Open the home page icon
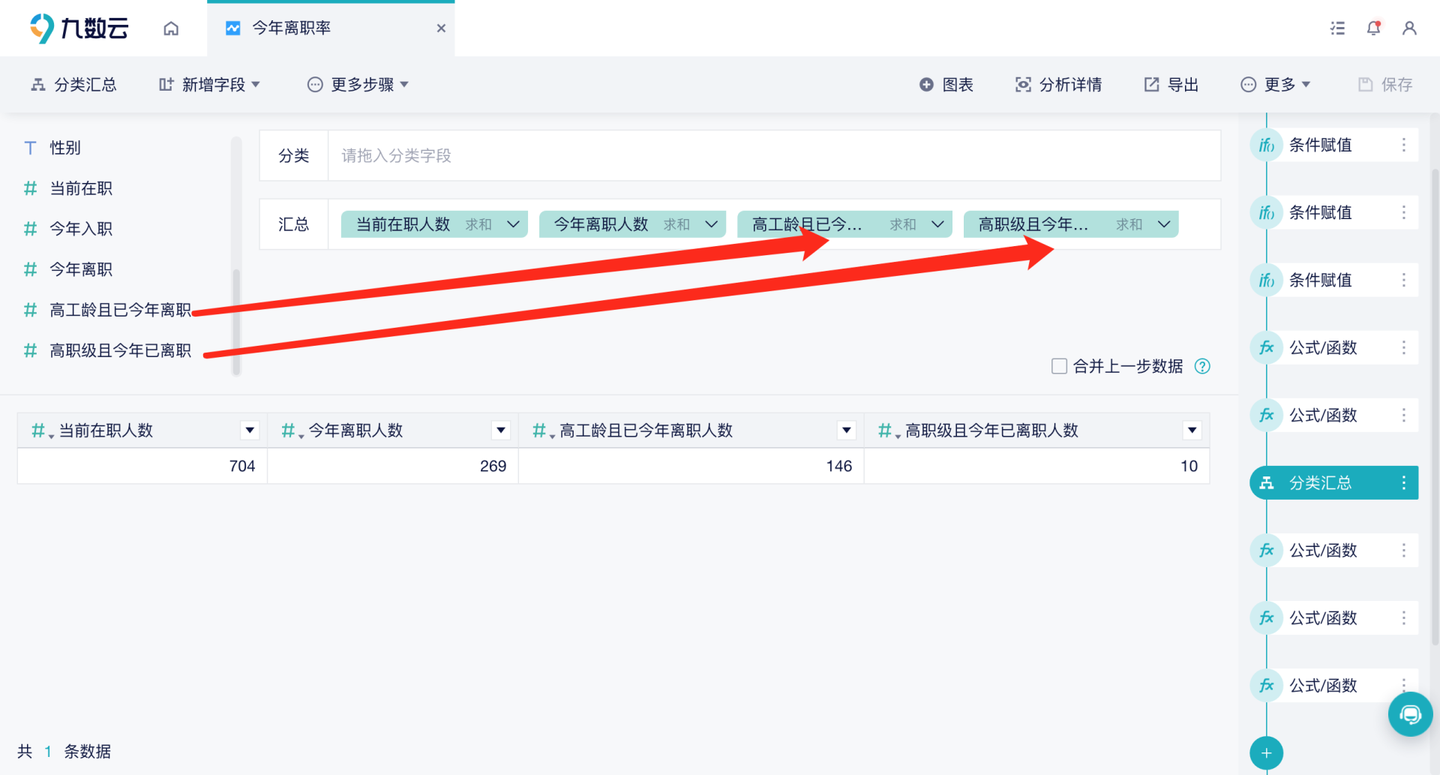This screenshot has width=1440, height=775. 171,28
